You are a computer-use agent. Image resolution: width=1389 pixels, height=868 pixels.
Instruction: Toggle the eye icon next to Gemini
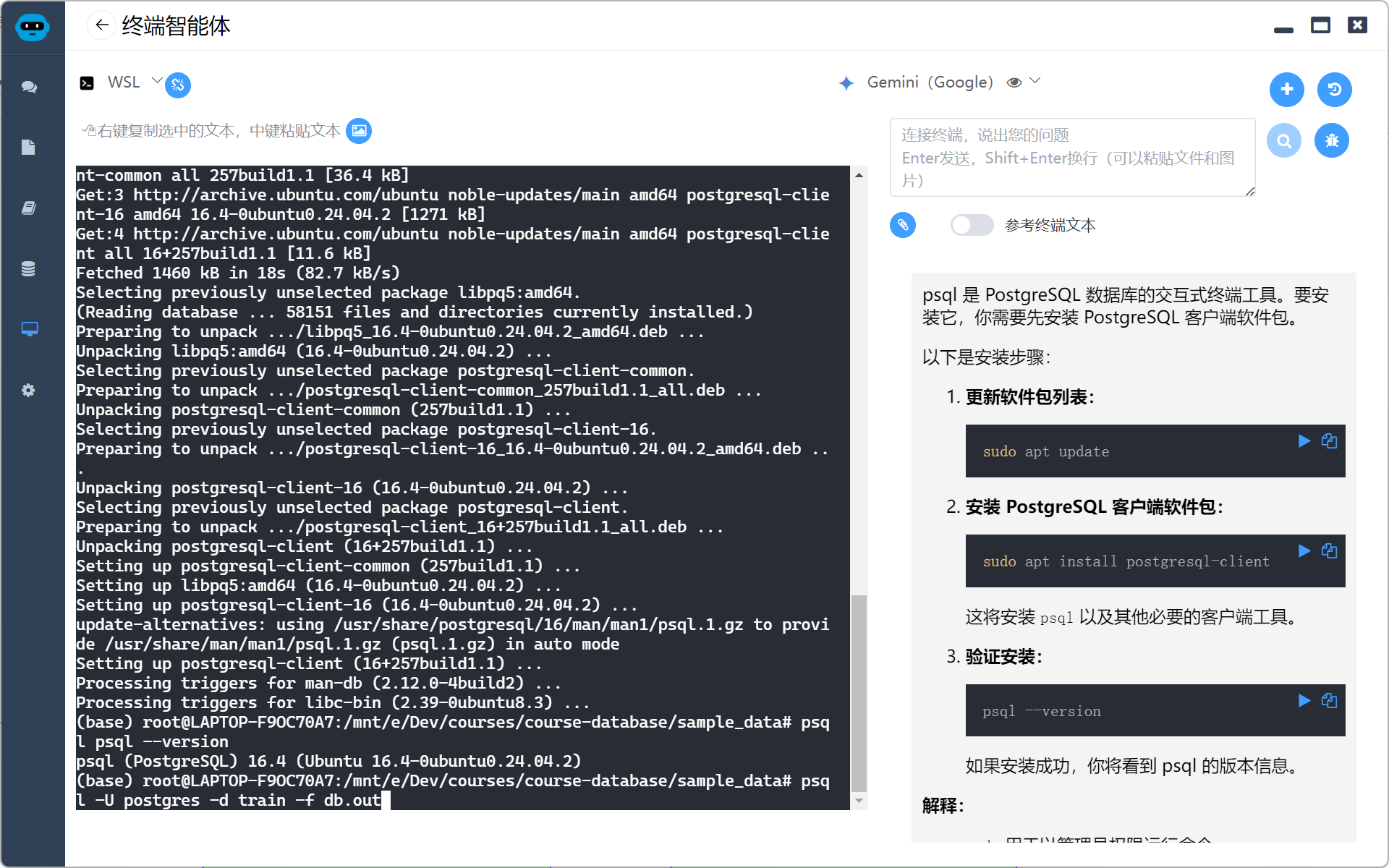pyautogui.click(x=1014, y=82)
